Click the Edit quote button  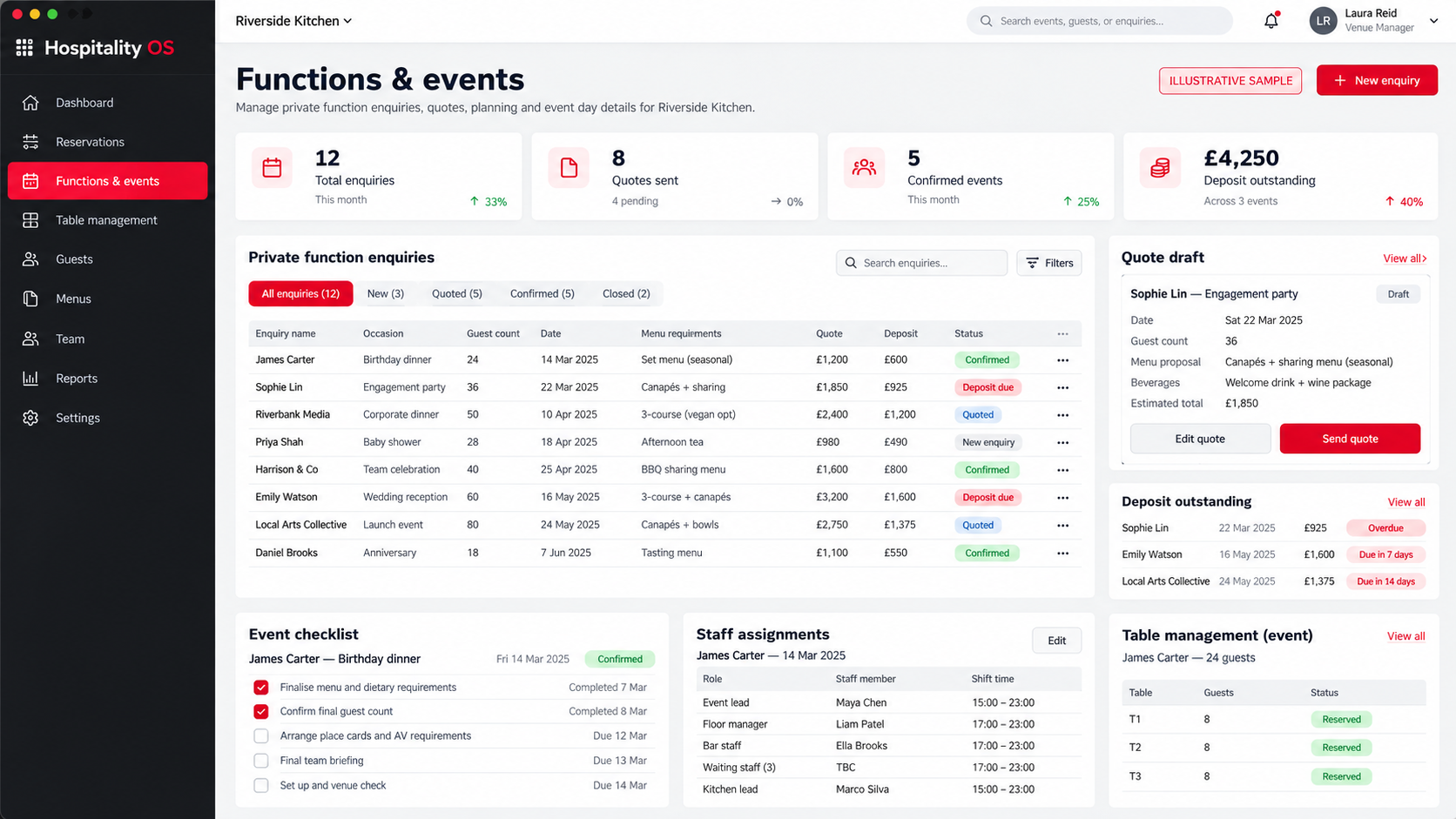[1200, 439]
